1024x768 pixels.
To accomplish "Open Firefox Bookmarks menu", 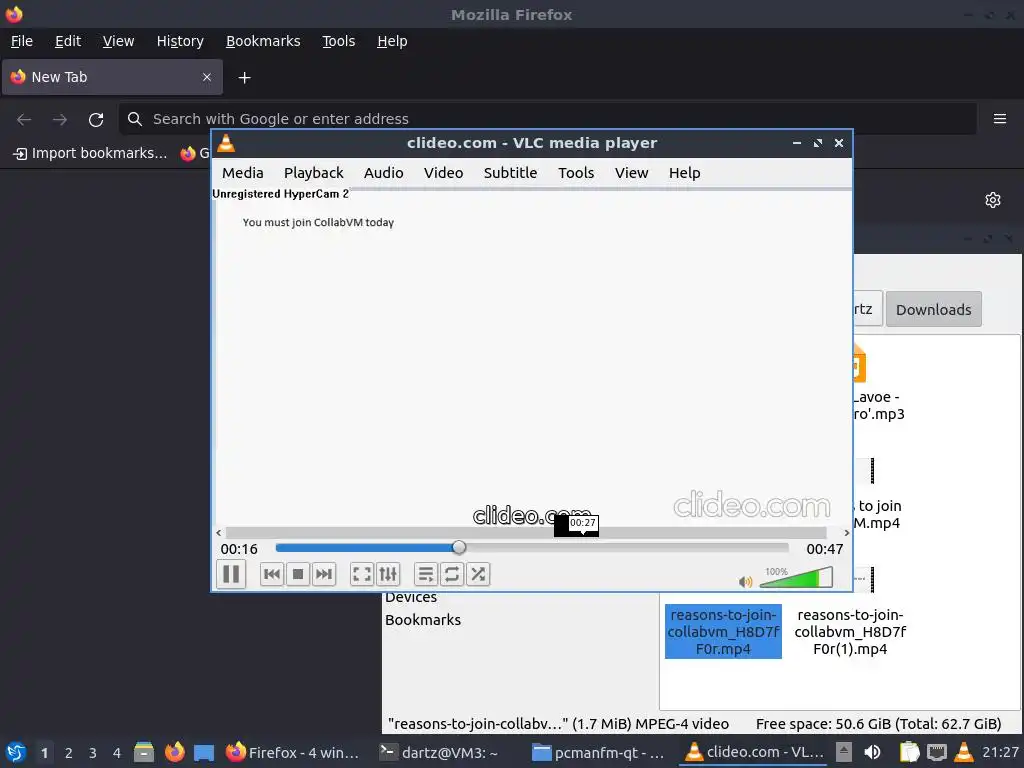I will (x=263, y=41).
